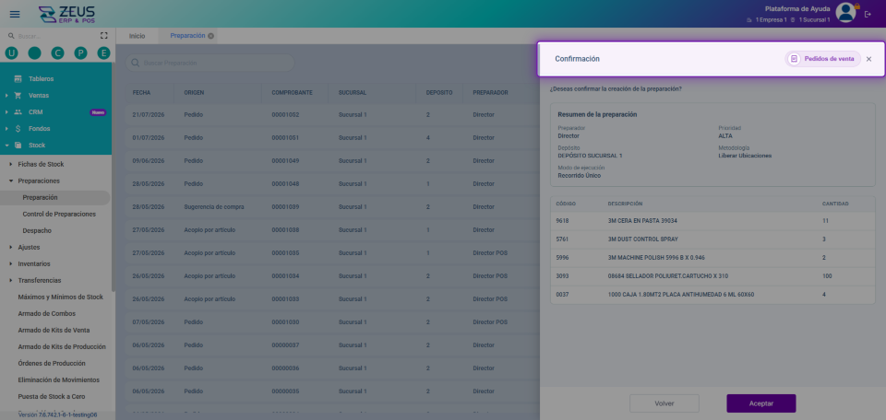Screen dimensions: 886x420
Task: Open Puesta de Stock a Cero
Action: click(x=51, y=396)
